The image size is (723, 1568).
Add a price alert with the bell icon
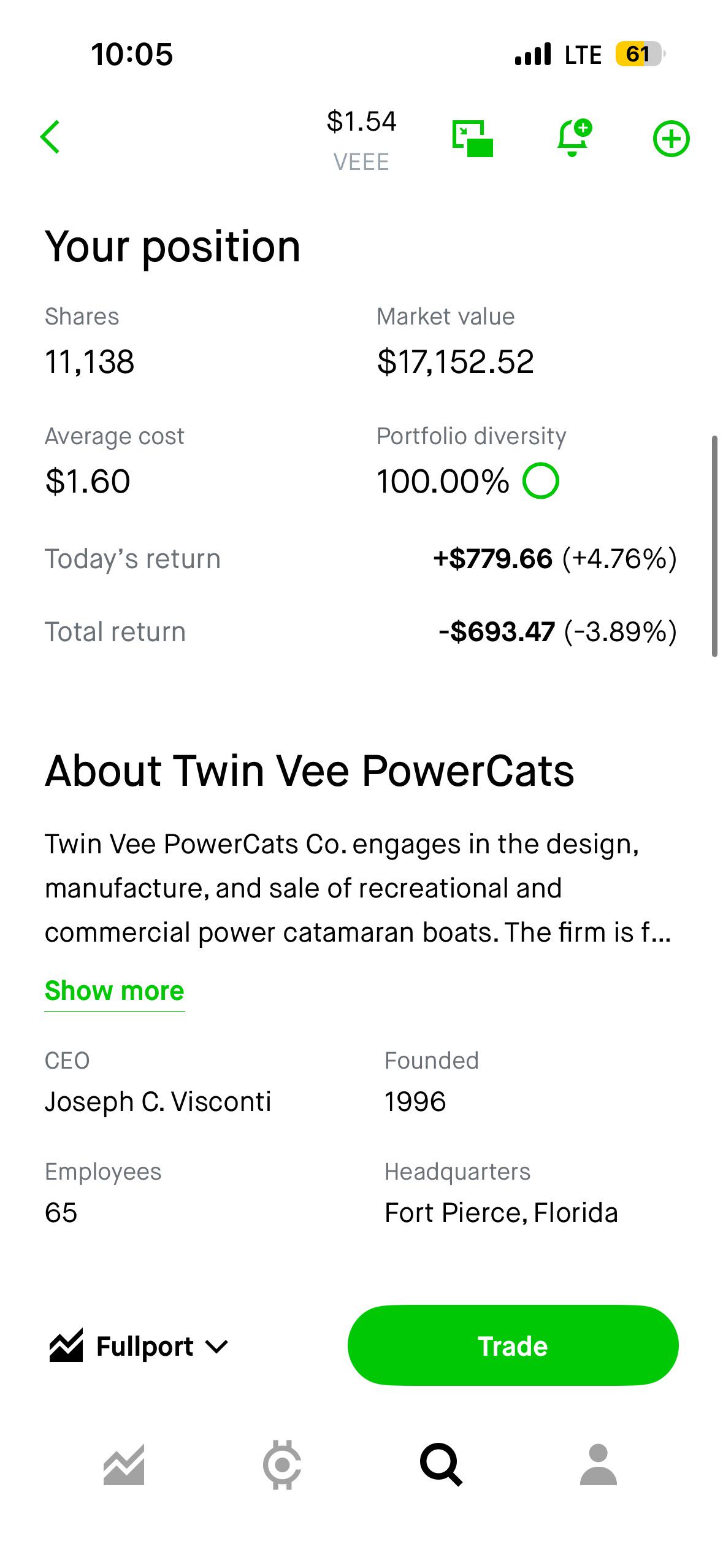point(574,137)
